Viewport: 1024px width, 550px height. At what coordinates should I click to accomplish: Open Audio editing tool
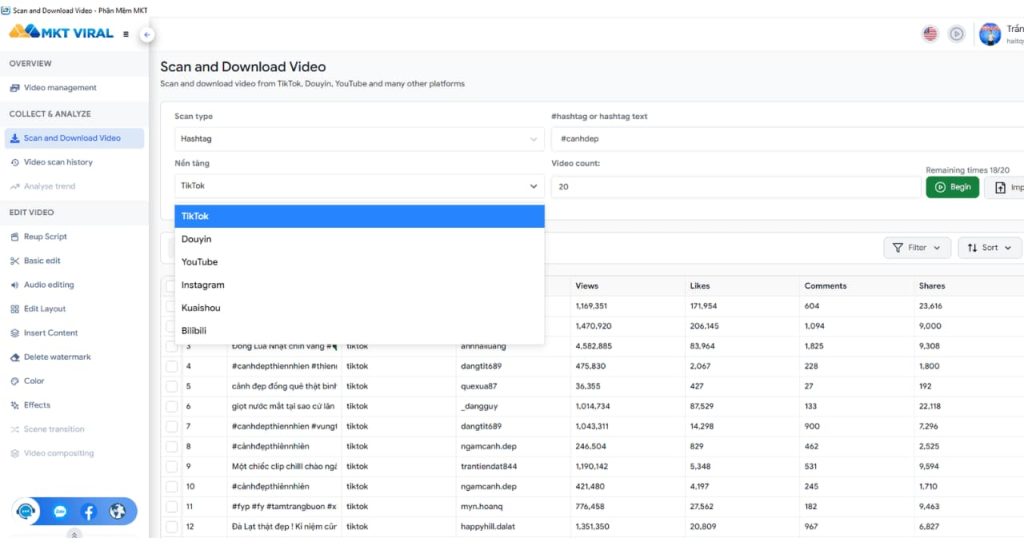[x=42, y=285]
